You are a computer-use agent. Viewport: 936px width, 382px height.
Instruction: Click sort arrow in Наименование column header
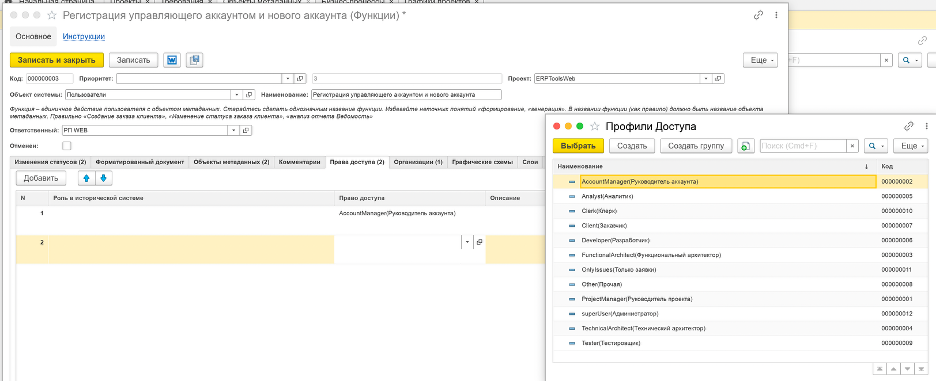[x=866, y=166]
